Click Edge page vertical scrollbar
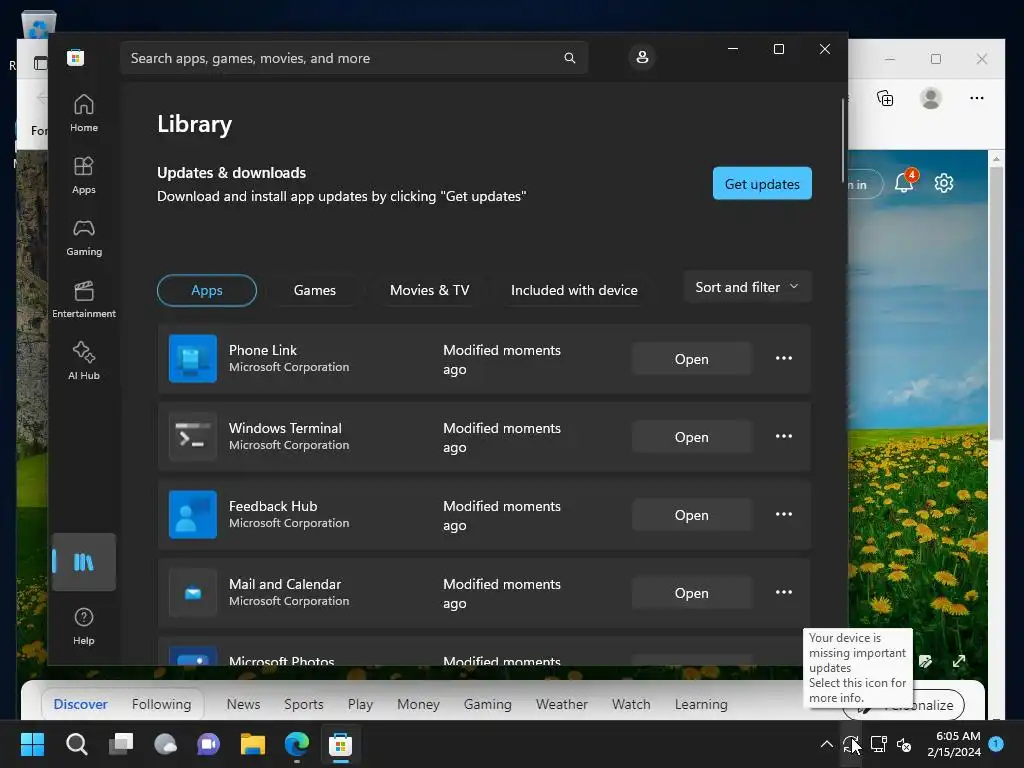This screenshot has height=768, width=1024. point(996,304)
